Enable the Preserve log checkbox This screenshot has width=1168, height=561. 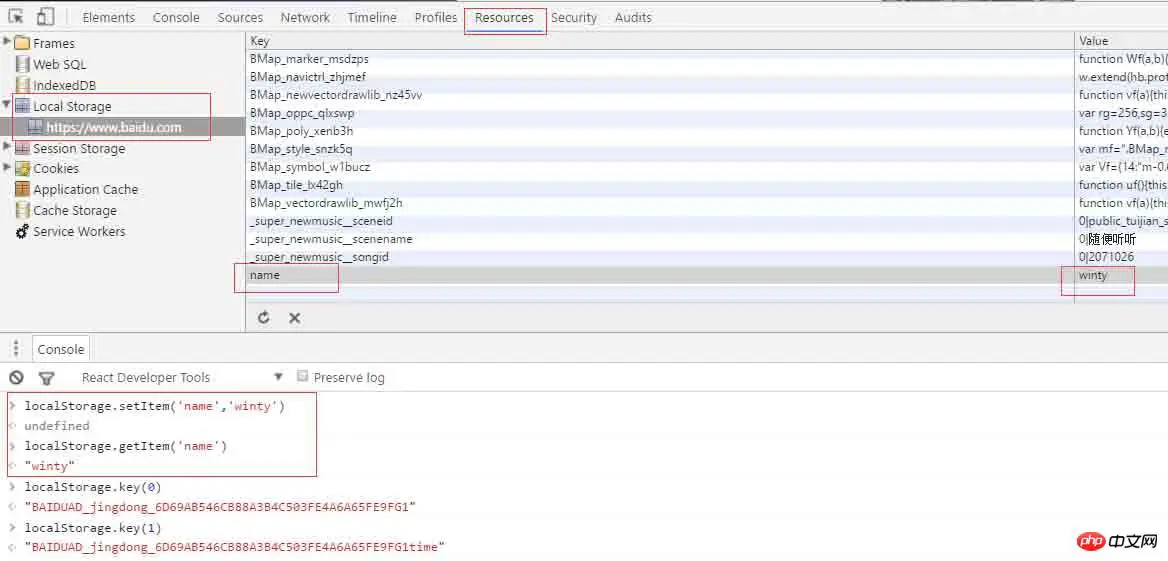(303, 377)
